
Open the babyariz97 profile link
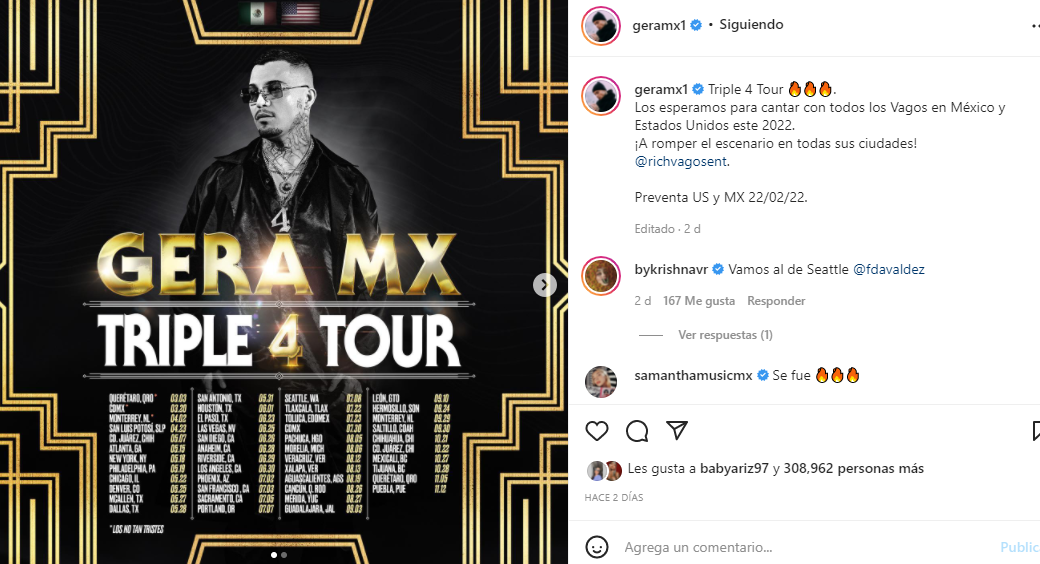coord(734,468)
